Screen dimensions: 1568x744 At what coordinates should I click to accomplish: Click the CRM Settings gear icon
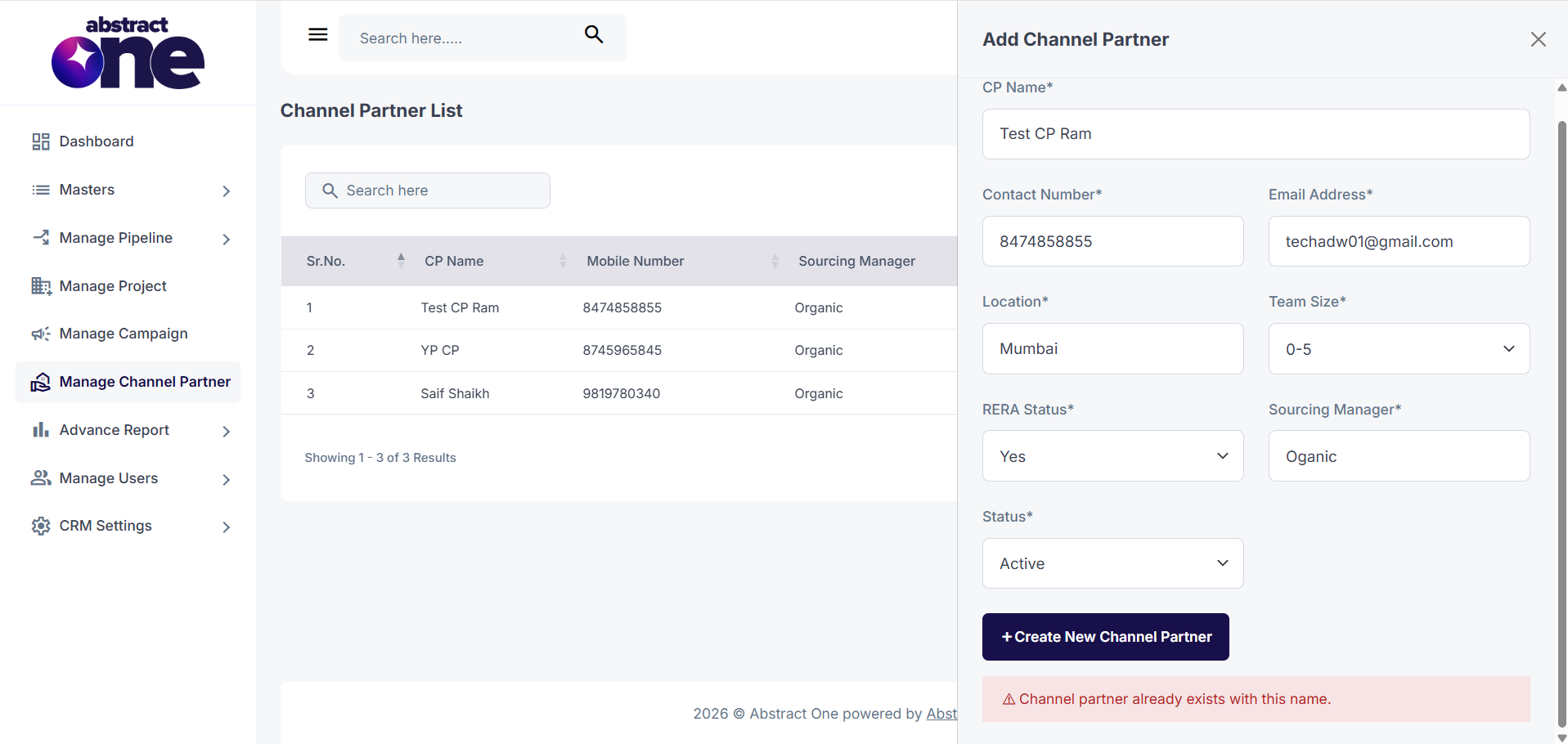pos(41,526)
